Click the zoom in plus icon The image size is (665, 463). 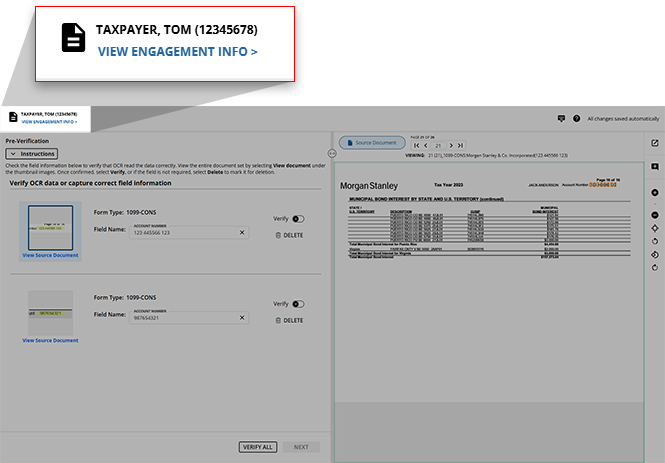point(654,192)
